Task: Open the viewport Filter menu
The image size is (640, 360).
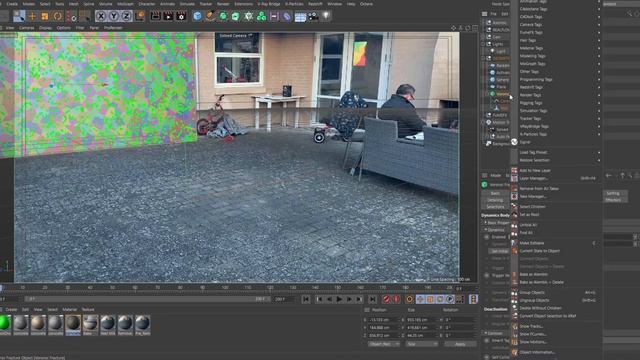Action: pos(80,28)
